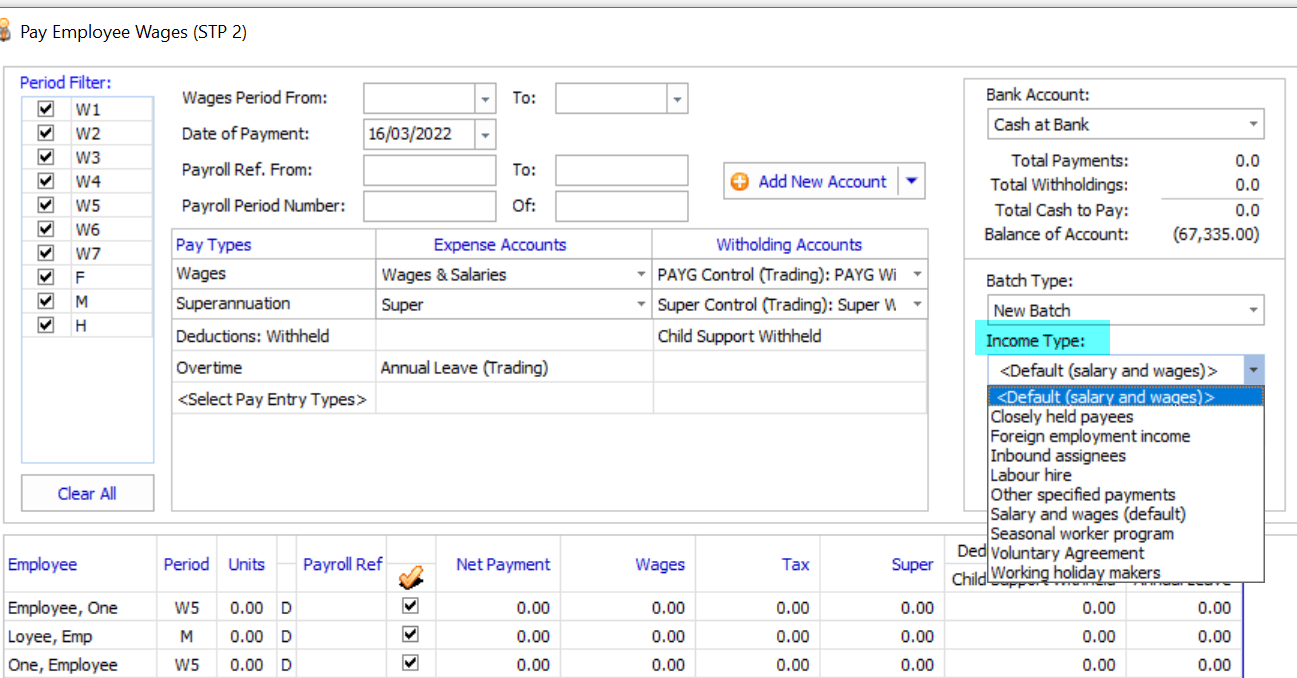Choose Working holiday makers from list

[x=1075, y=573]
